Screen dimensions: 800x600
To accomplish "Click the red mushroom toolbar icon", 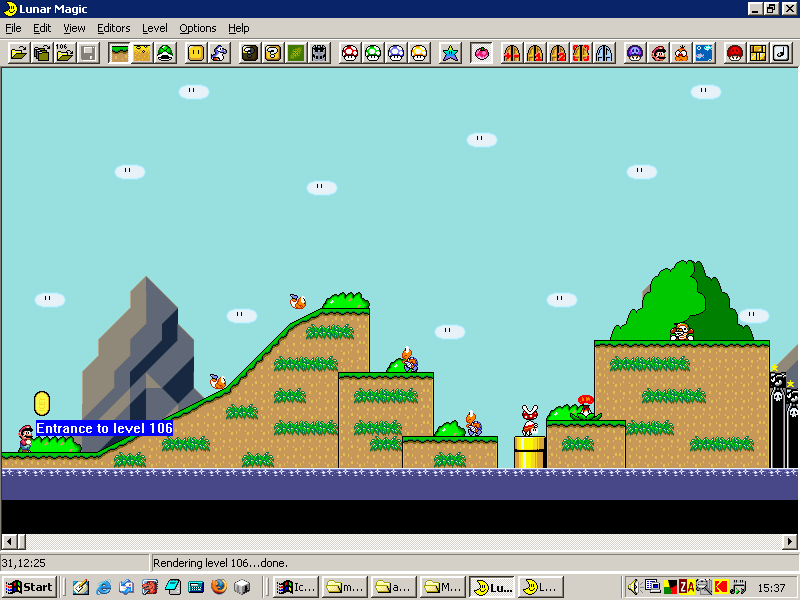I will tap(350, 53).
